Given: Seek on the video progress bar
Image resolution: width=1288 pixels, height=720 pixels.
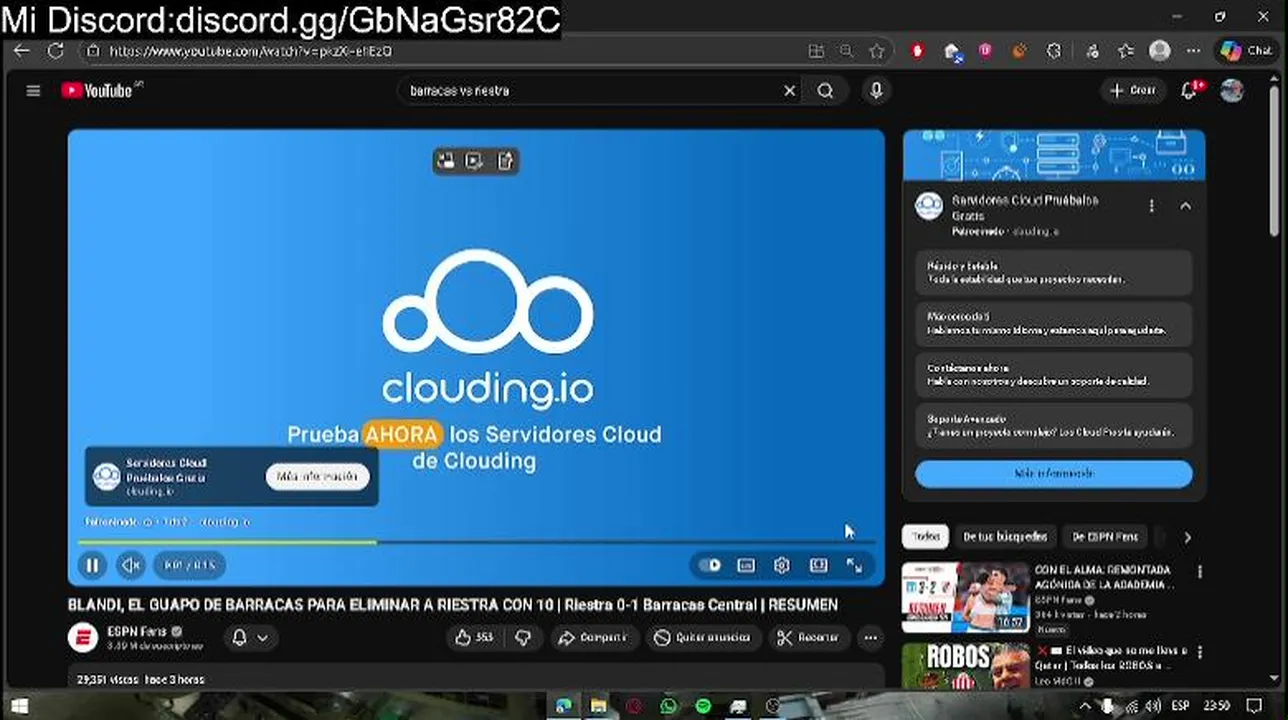Looking at the screenshot, I should tap(476, 542).
